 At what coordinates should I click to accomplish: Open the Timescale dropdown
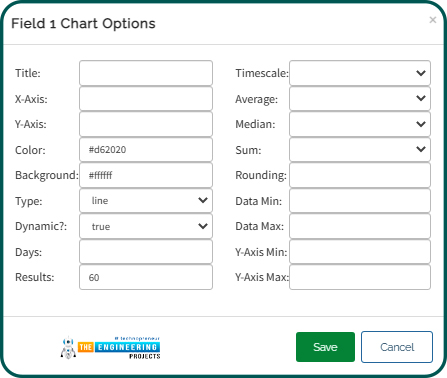(360, 73)
